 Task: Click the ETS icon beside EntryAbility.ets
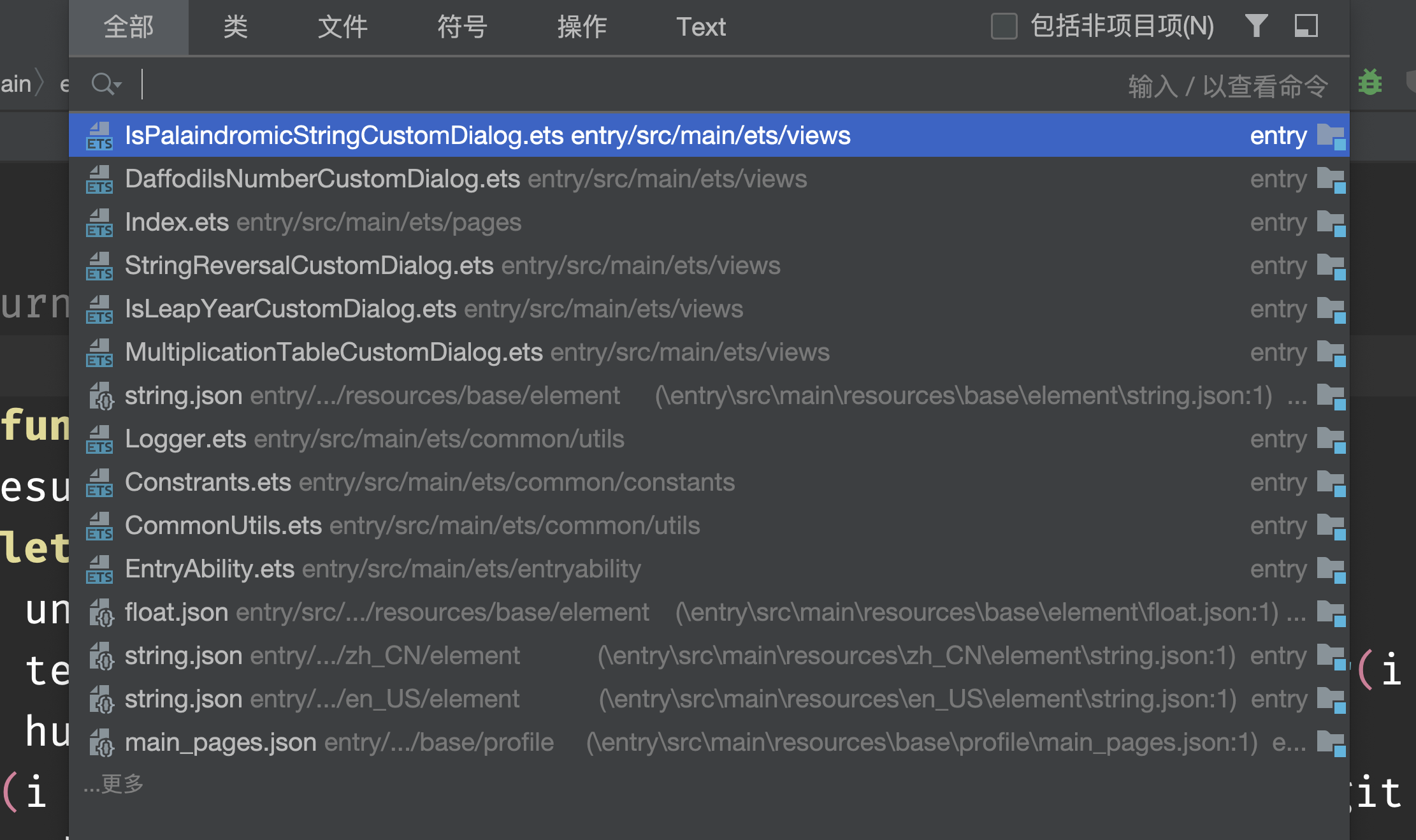(x=99, y=570)
